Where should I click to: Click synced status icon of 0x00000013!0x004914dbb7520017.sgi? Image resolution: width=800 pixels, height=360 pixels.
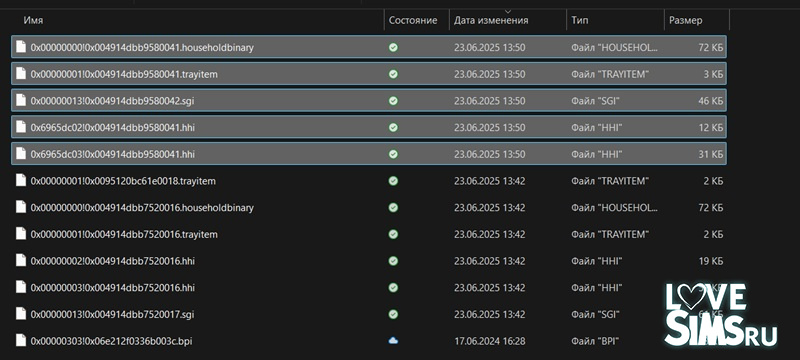(393, 314)
